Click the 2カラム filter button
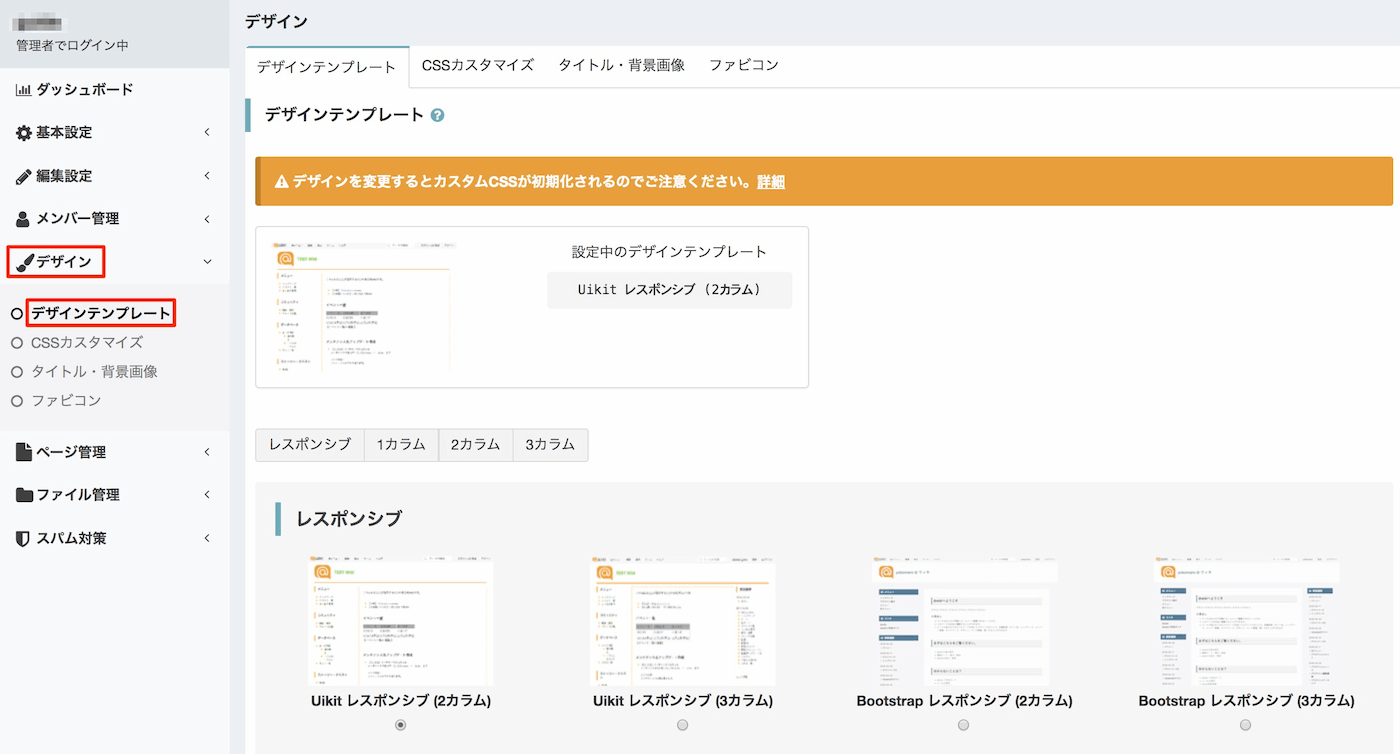 coord(475,444)
